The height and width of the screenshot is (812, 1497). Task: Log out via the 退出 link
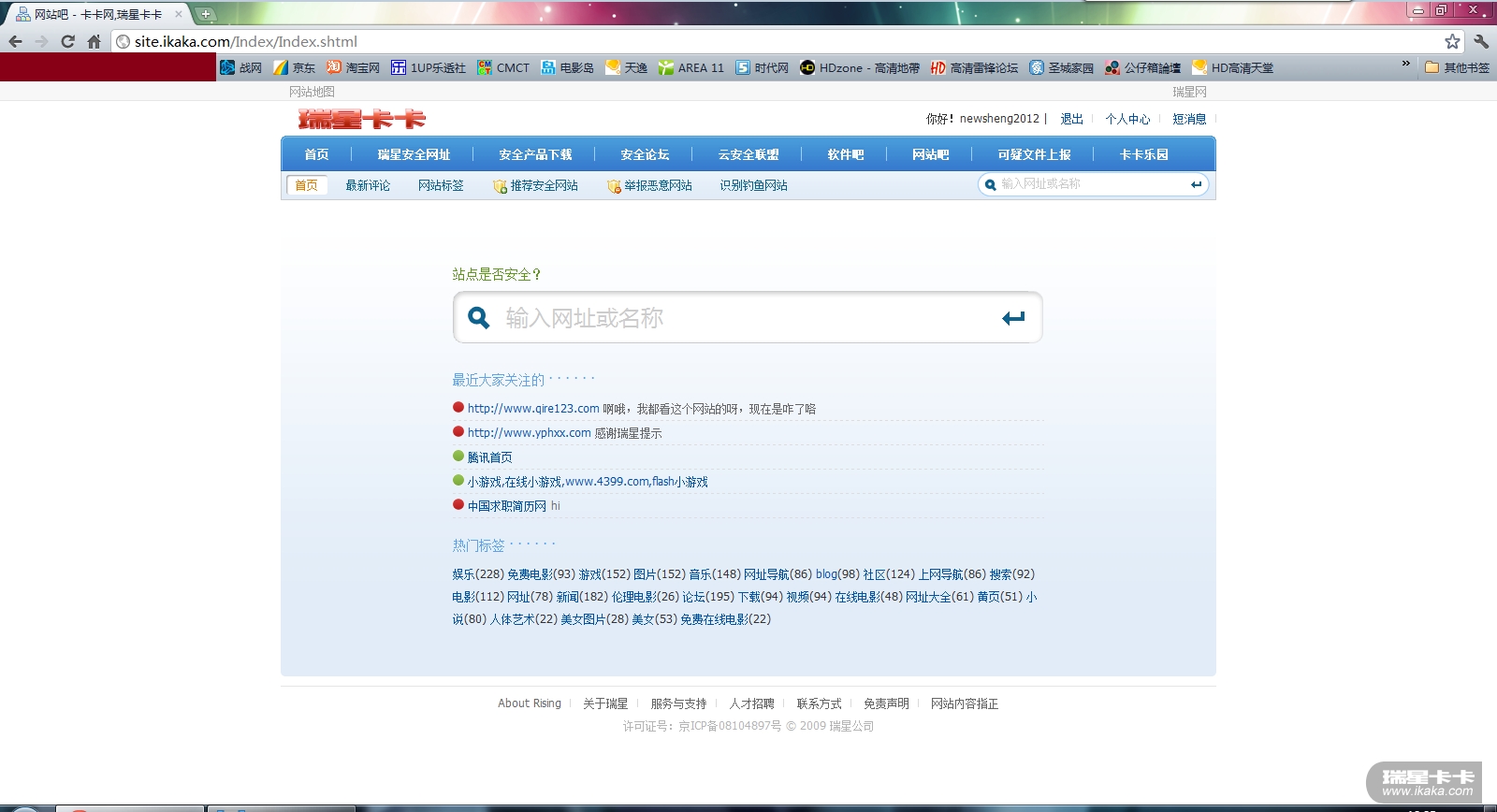coord(1072,119)
